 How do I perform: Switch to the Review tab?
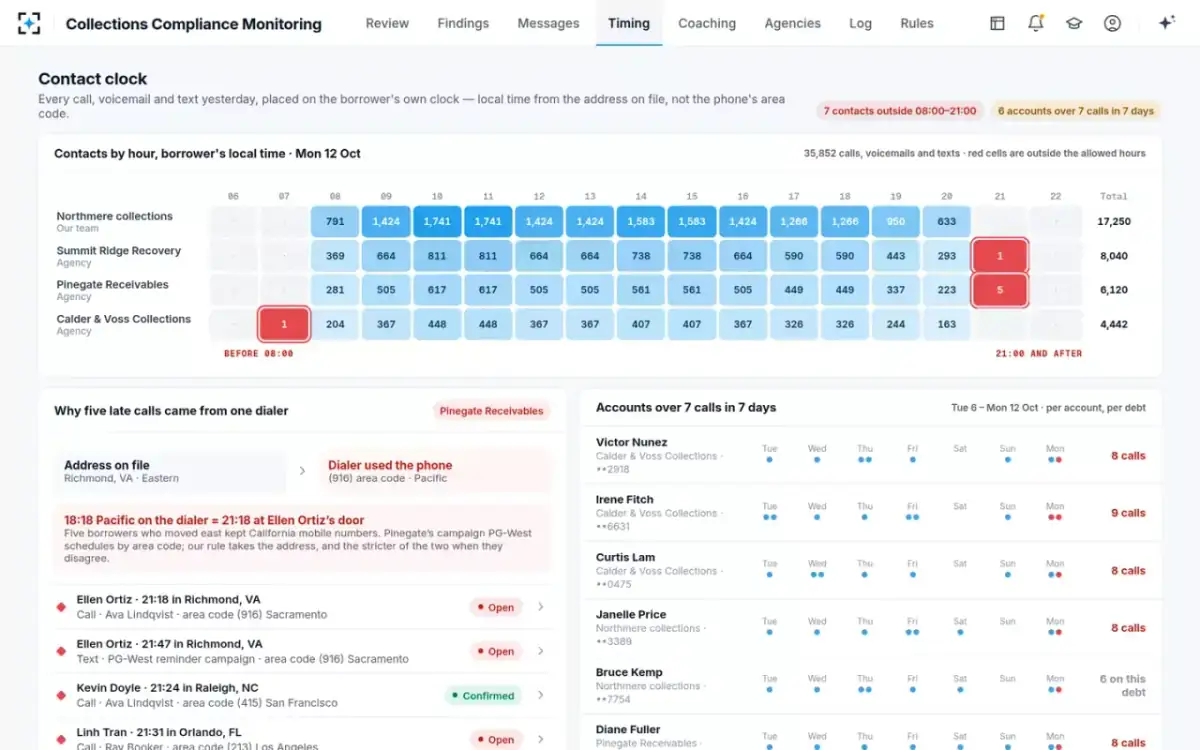pos(387,23)
